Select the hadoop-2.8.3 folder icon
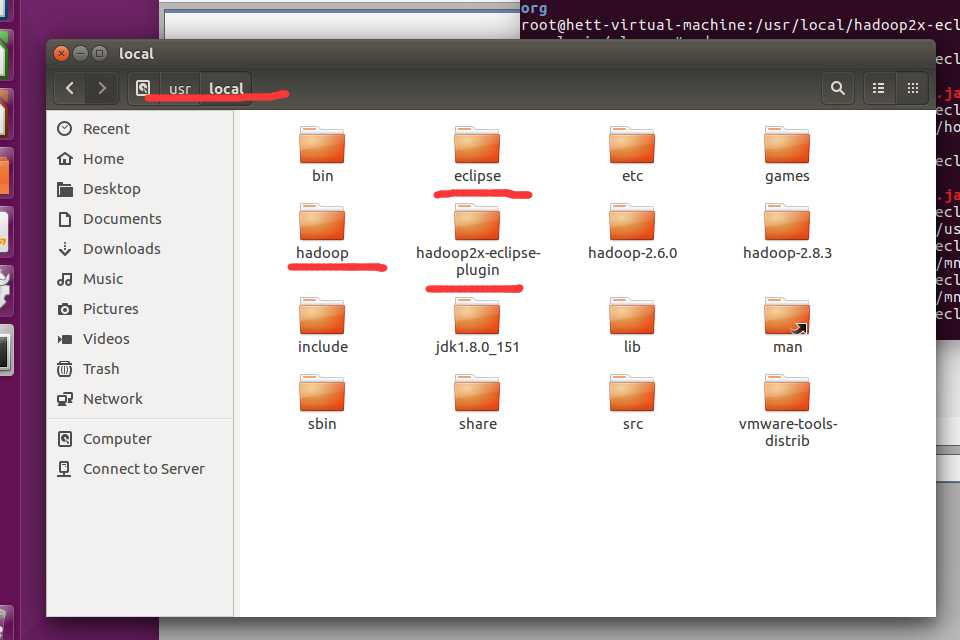The width and height of the screenshot is (960, 640). tap(787, 223)
